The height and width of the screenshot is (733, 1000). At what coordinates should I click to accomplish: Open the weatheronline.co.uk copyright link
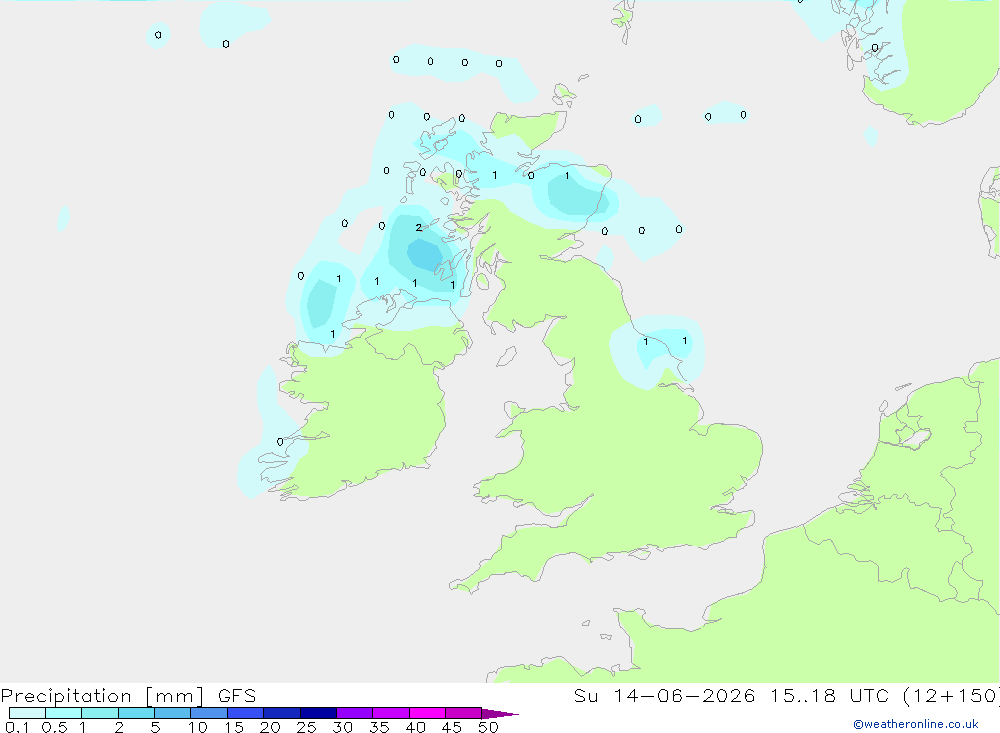click(916, 724)
